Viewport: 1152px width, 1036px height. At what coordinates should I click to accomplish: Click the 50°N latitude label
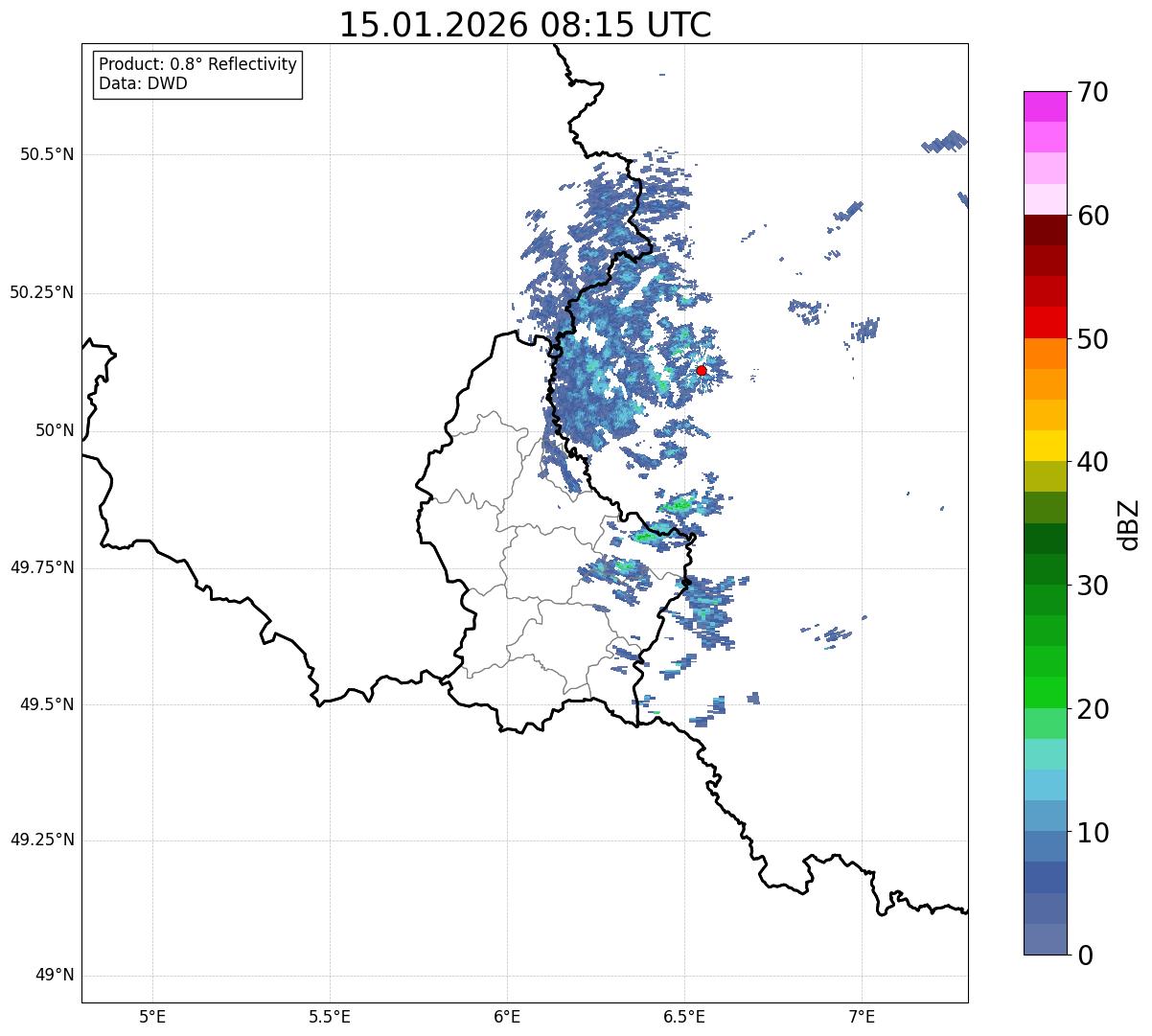55,430
